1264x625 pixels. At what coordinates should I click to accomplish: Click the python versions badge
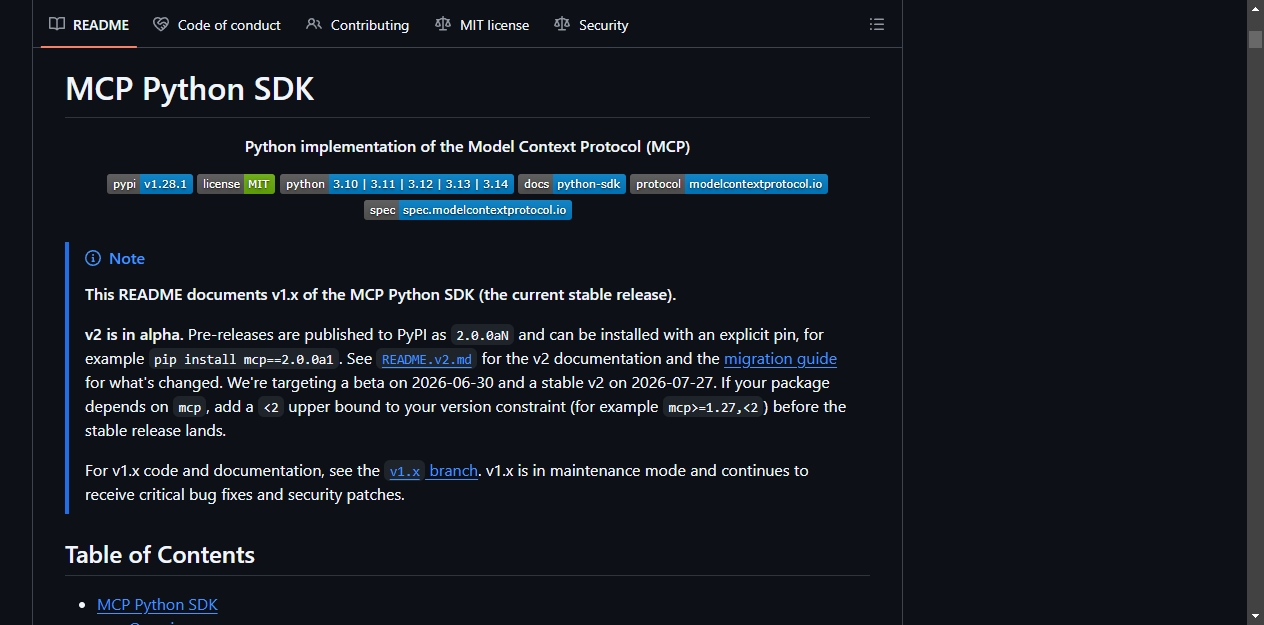point(397,184)
